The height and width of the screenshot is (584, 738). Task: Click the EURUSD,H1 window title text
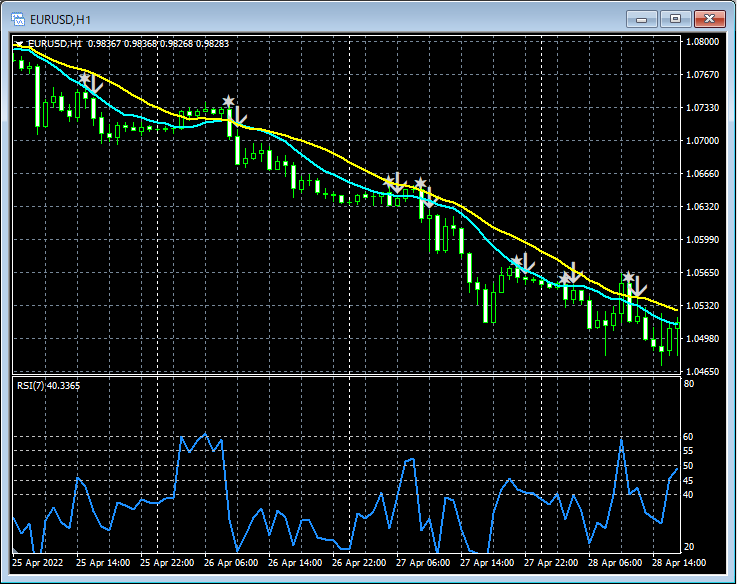[60, 20]
